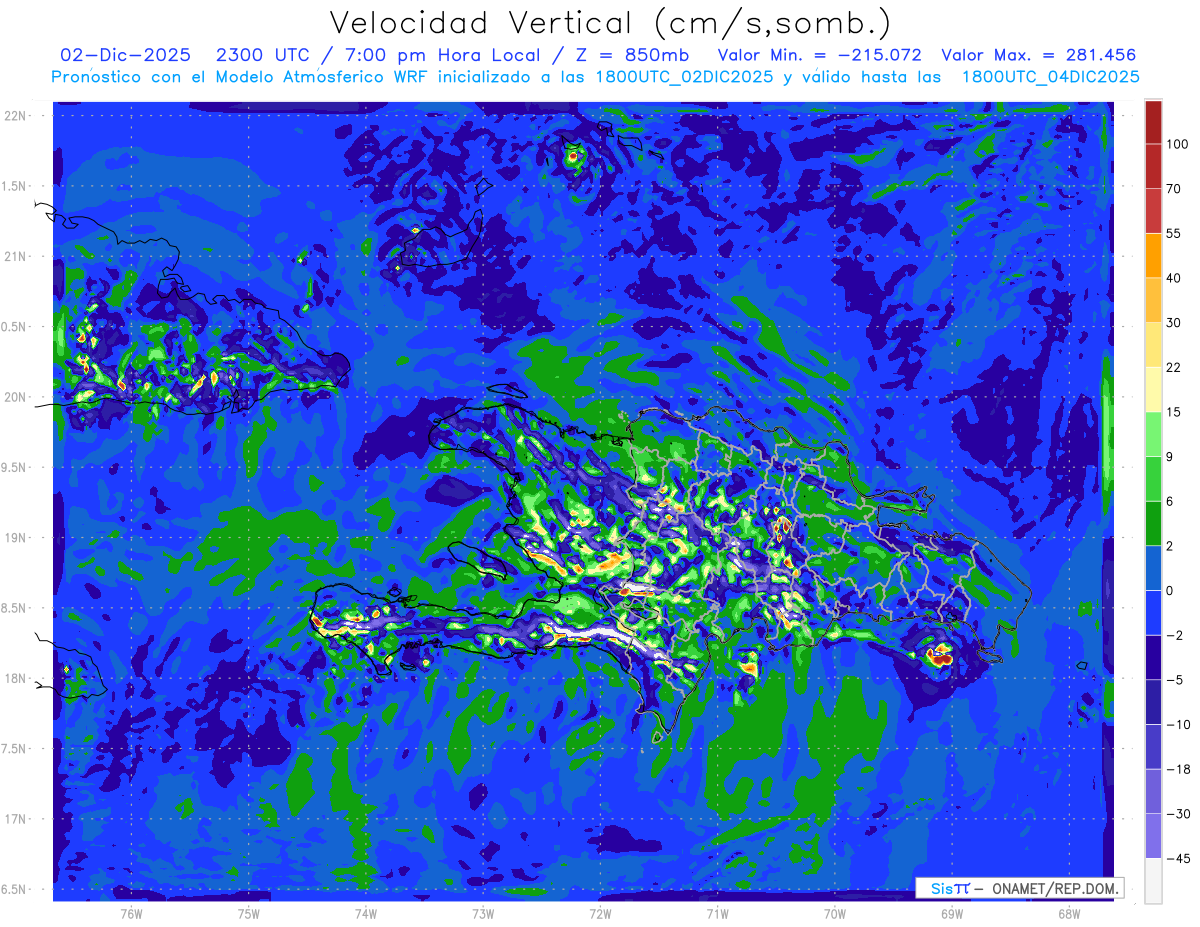The height and width of the screenshot is (927, 1200).
Task: Click the latitude label "6.5N"
Action: [15, 889]
